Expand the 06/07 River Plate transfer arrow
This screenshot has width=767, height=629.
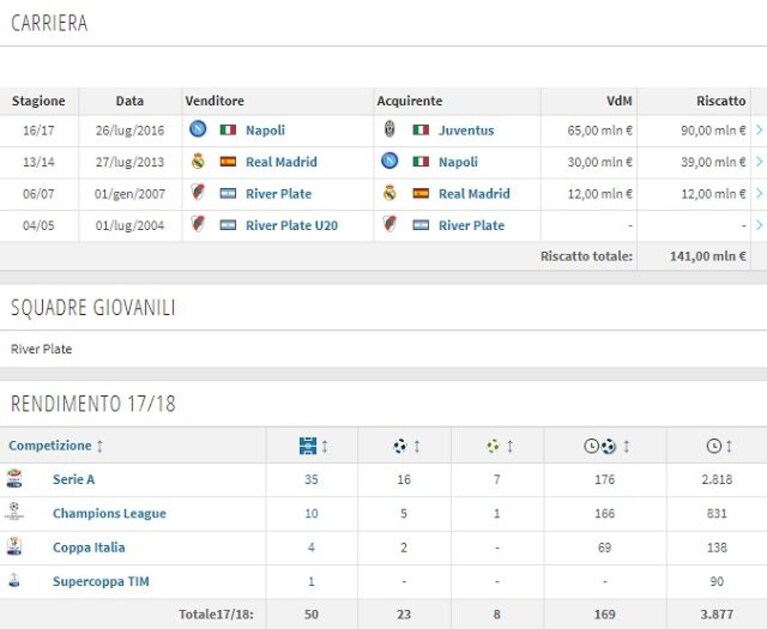[759, 193]
